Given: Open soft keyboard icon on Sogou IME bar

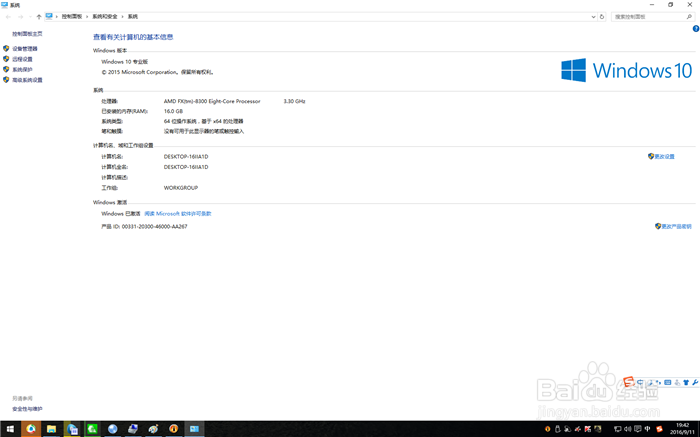Looking at the screenshot, I should [667, 383].
